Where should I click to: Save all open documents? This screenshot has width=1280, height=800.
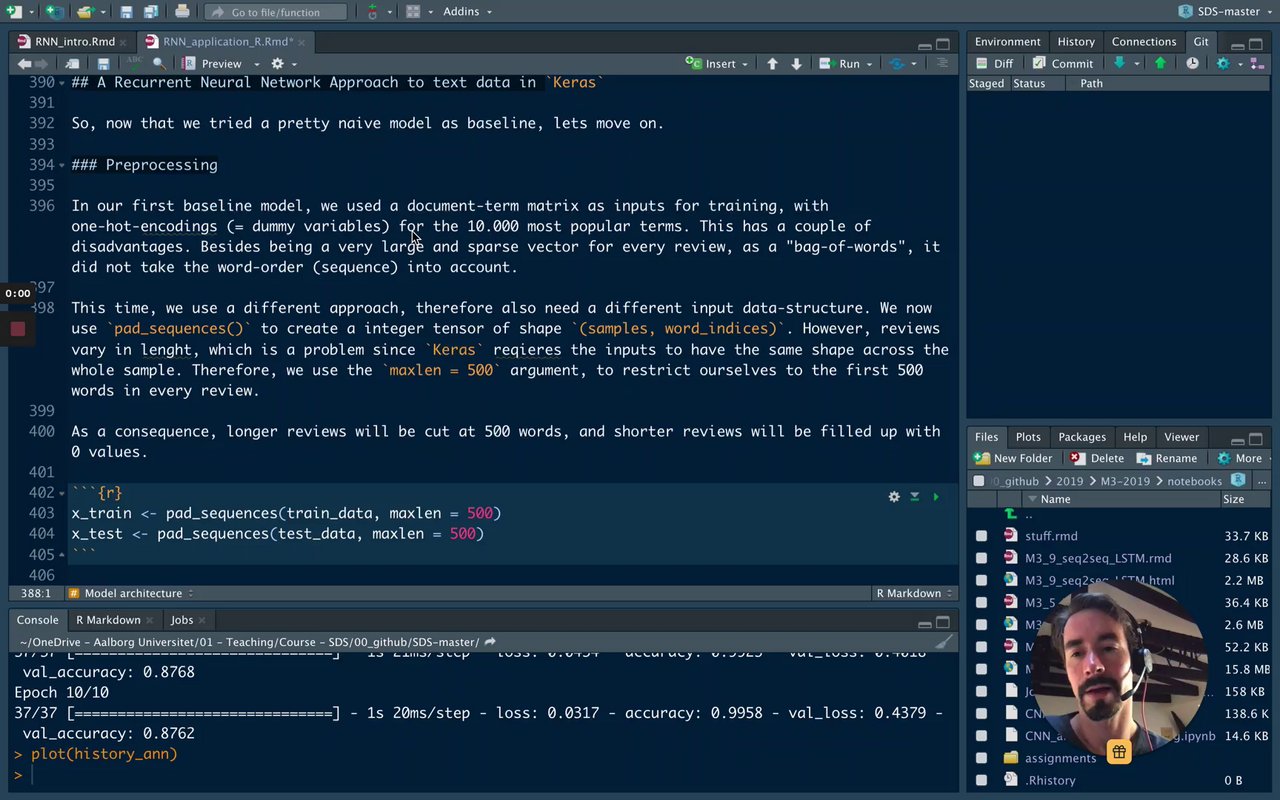(x=149, y=12)
